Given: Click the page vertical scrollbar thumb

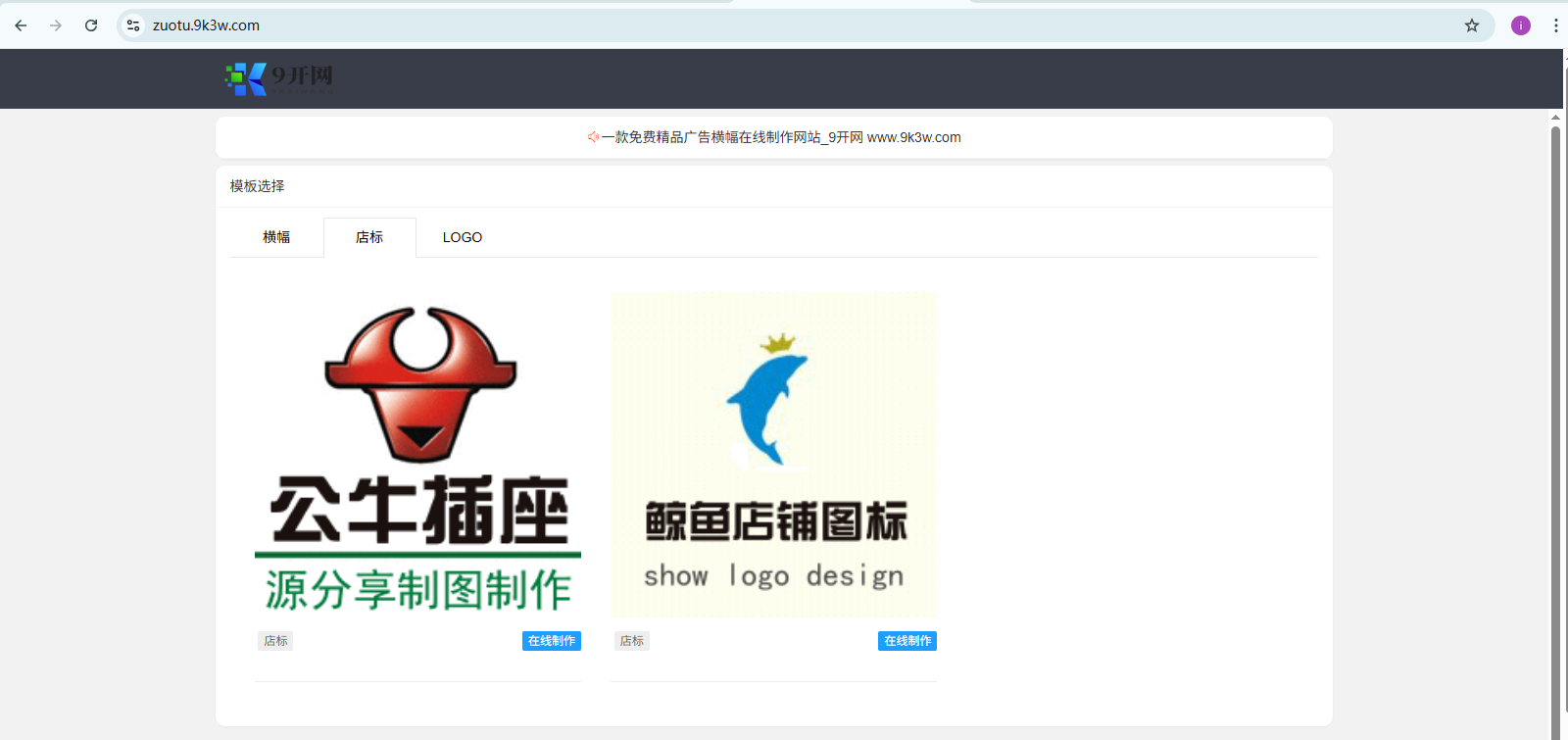Looking at the screenshot, I should (x=1555, y=431).
